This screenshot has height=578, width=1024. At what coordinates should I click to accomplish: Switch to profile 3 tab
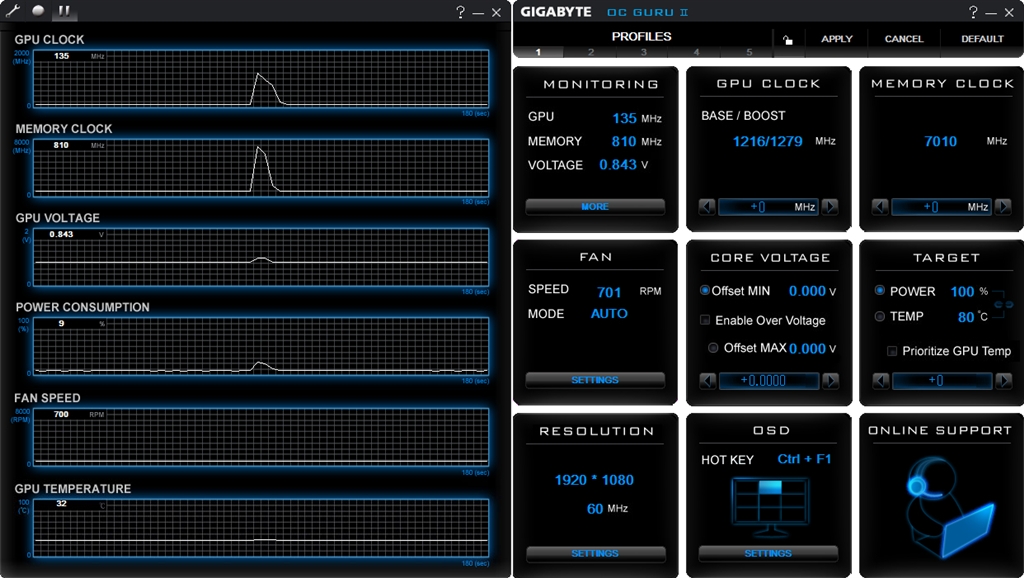[x=643, y=52]
